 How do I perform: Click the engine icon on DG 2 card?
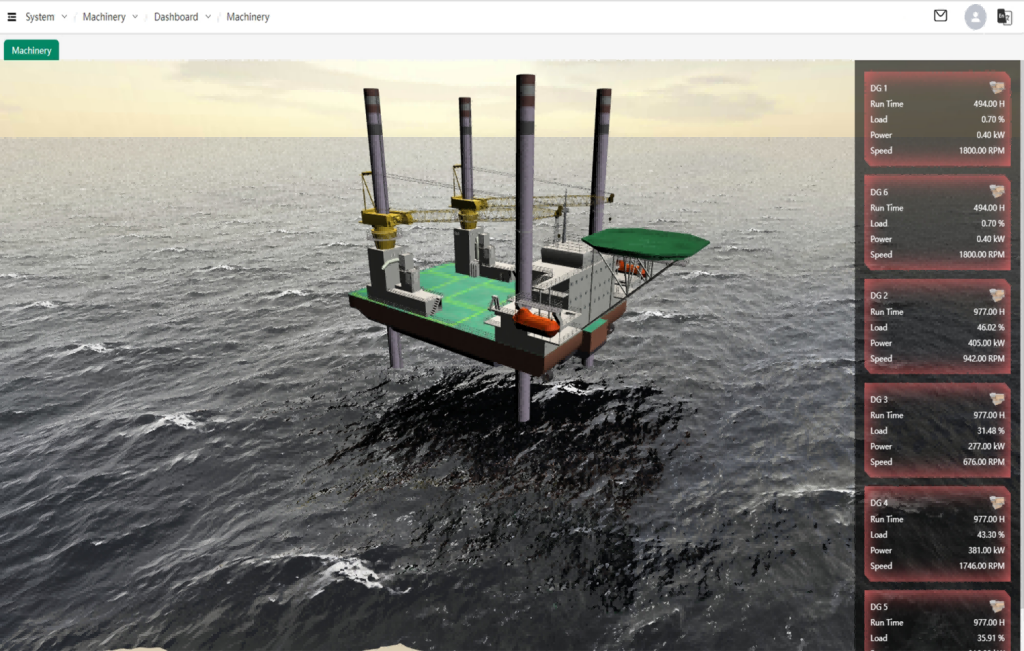coord(996,295)
